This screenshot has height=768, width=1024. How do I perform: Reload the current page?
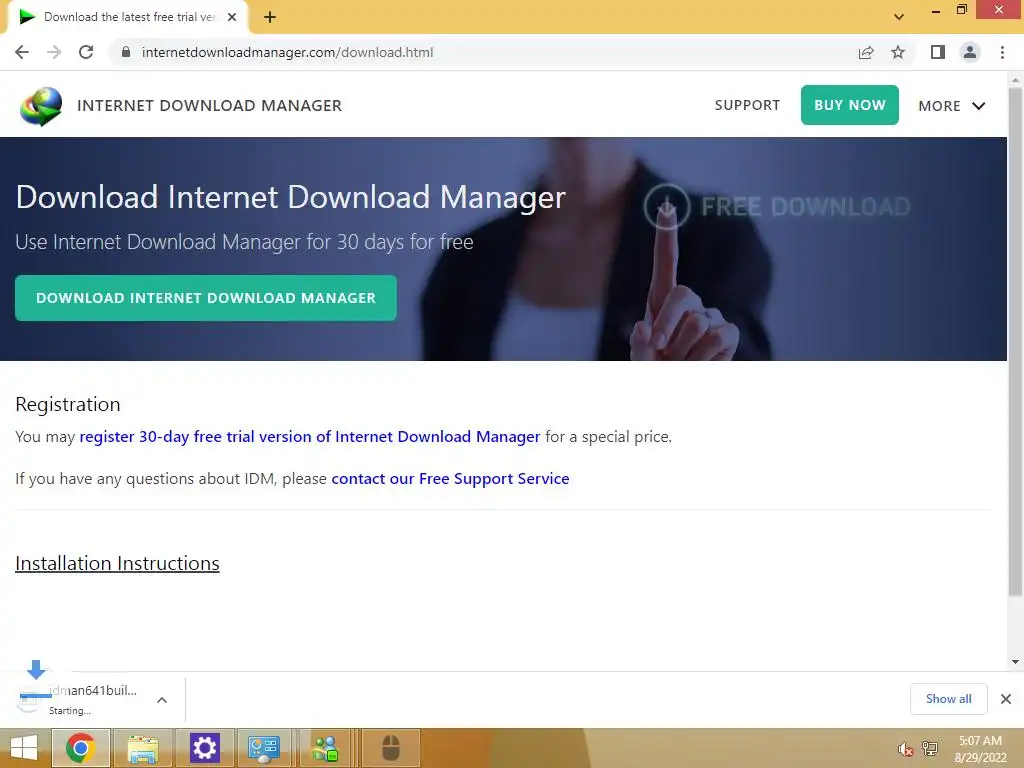point(86,52)
